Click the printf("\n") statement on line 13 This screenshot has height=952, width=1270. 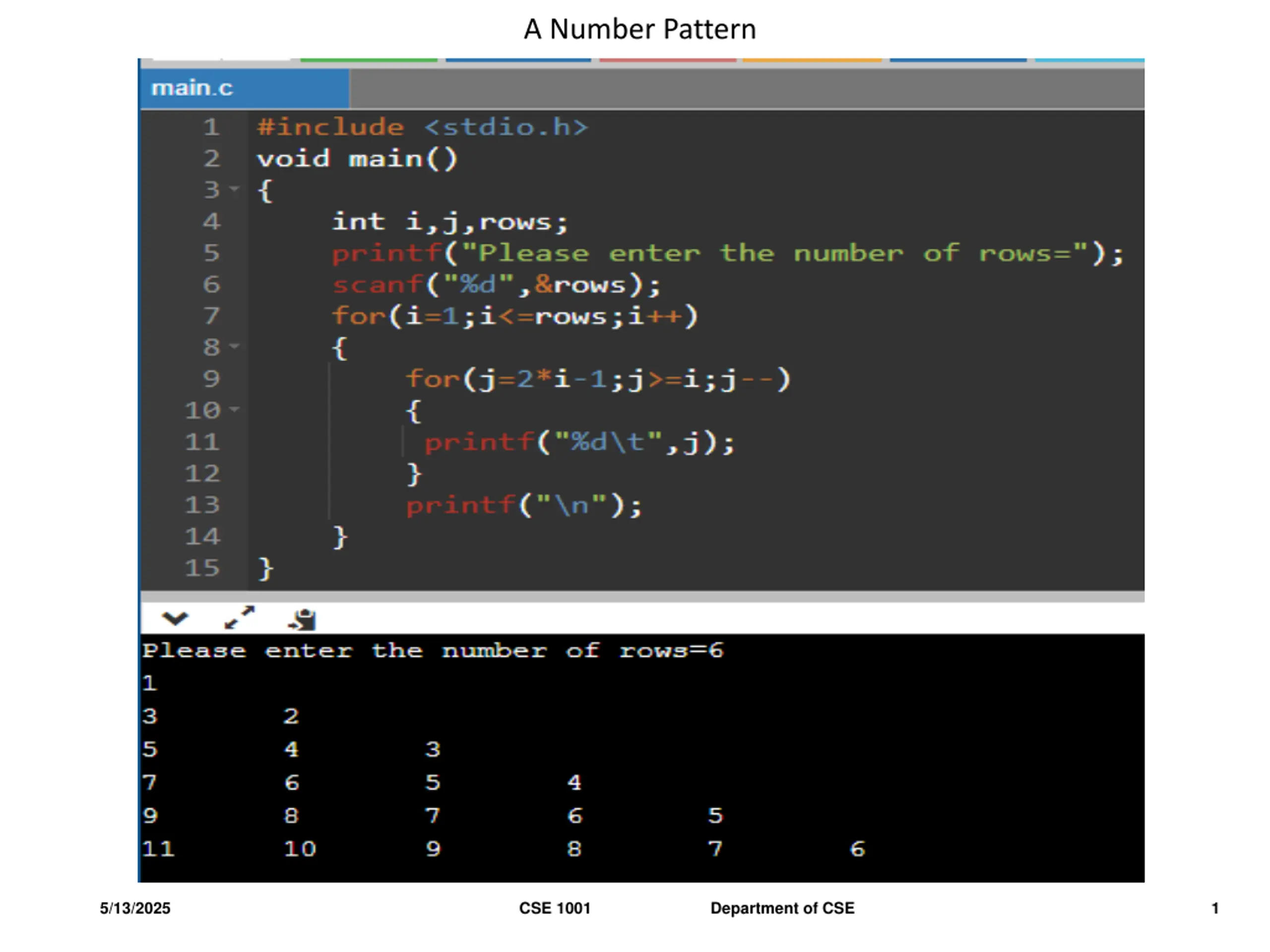pos(523,506)
